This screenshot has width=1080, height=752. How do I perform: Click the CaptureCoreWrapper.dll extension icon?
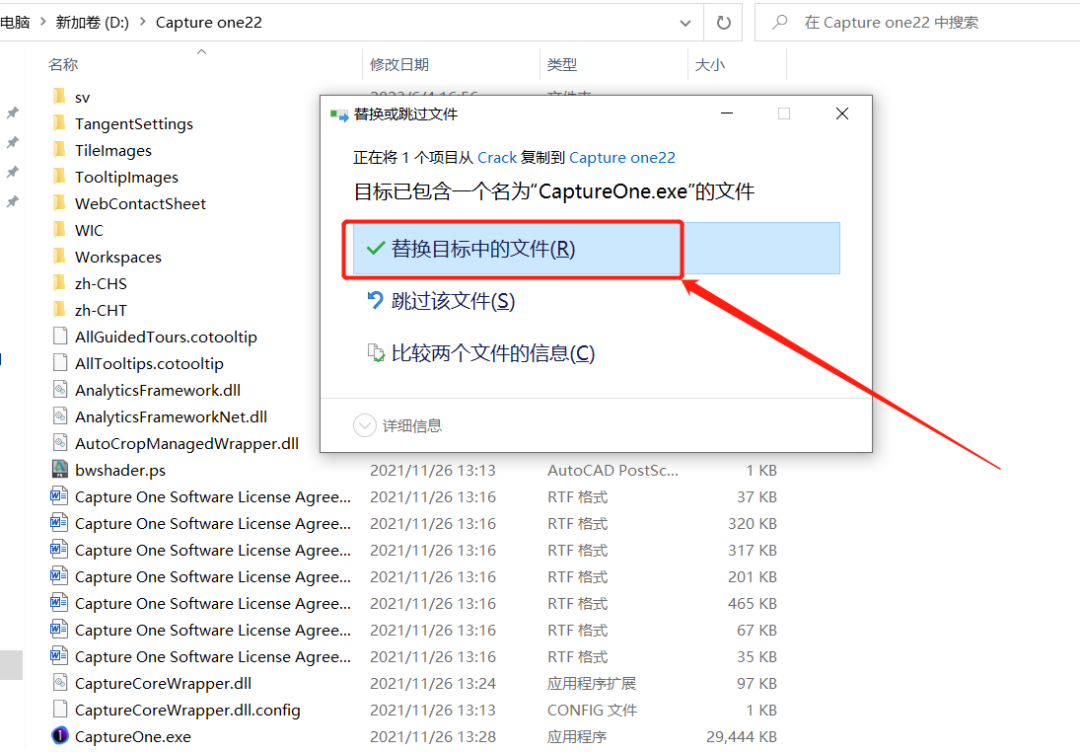click(60, 683)
